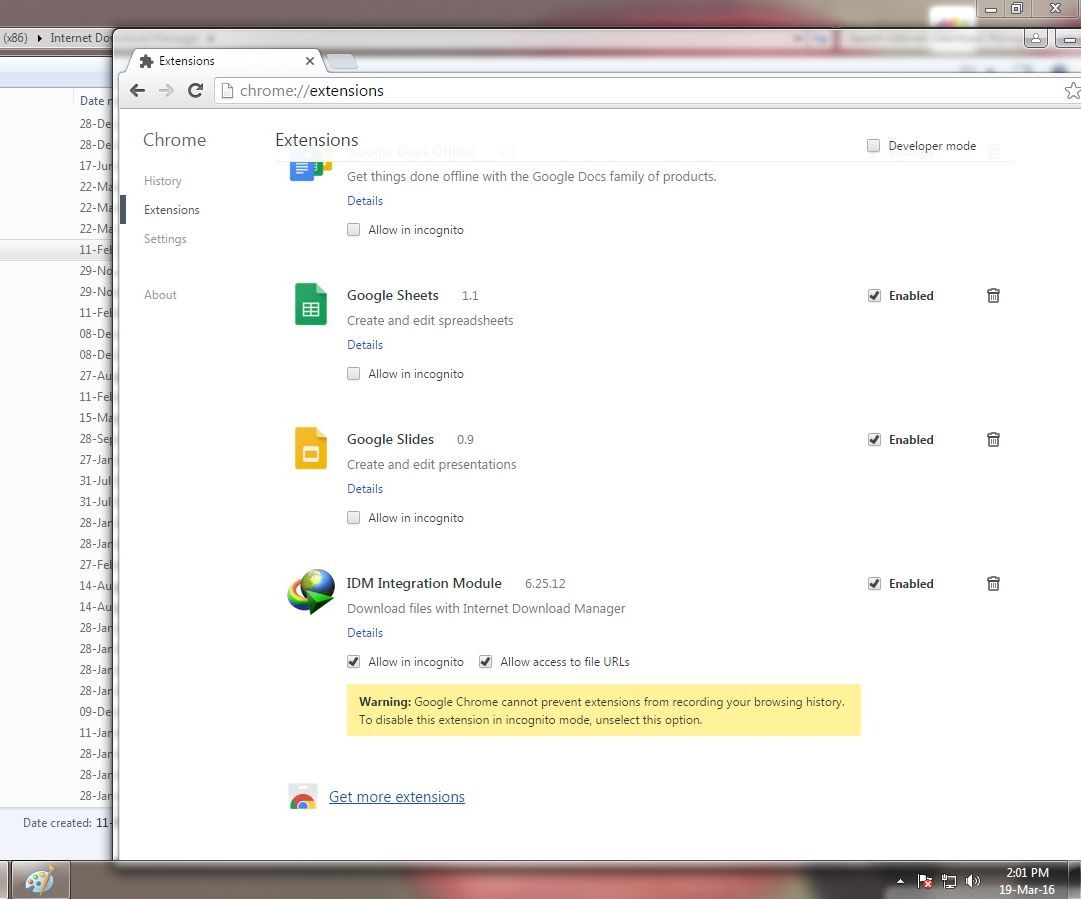The width and height of the screenshot is (1081, 899).
Task: Allow Google Slides in incognito
Action: pos(353,517)
